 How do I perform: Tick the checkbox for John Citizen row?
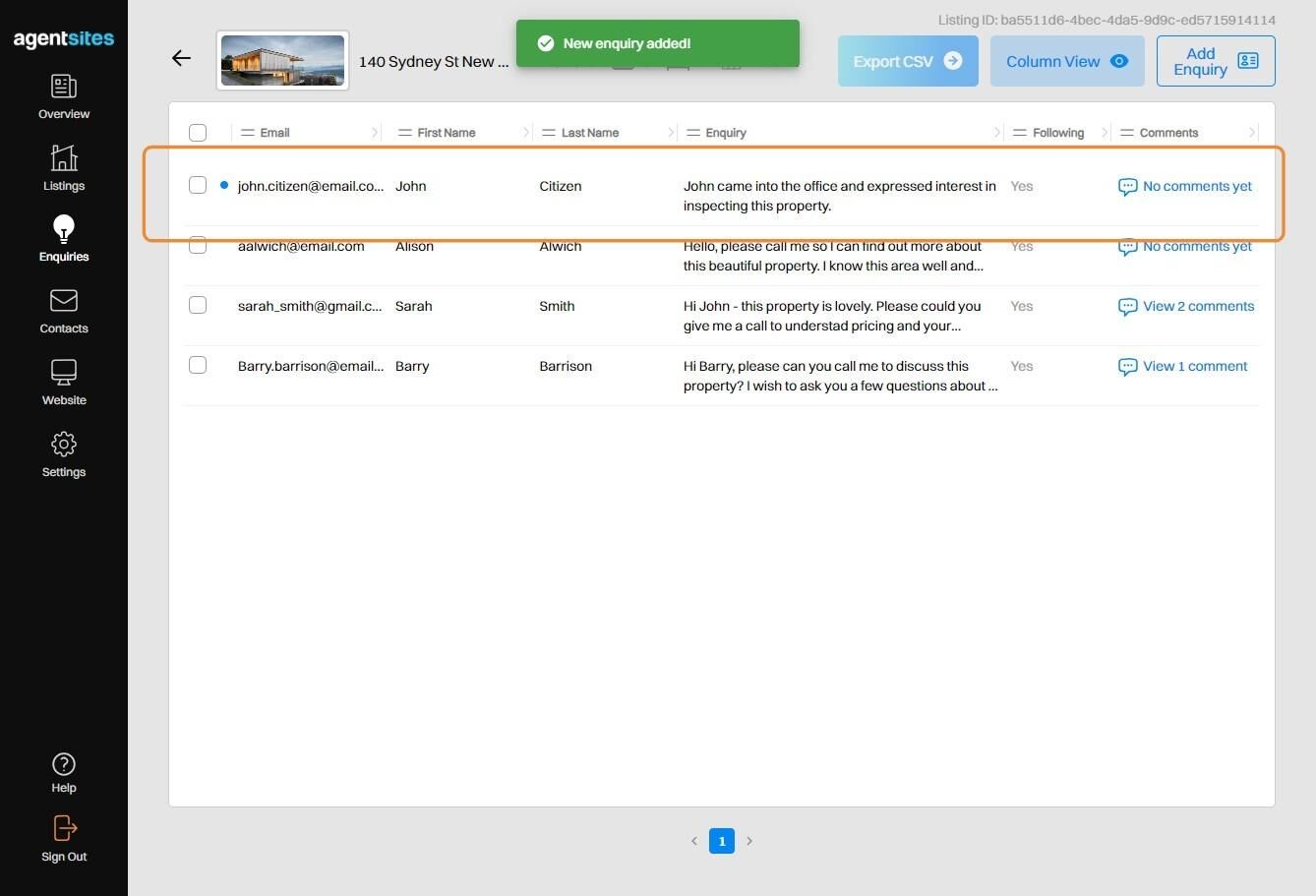point(198,185)
